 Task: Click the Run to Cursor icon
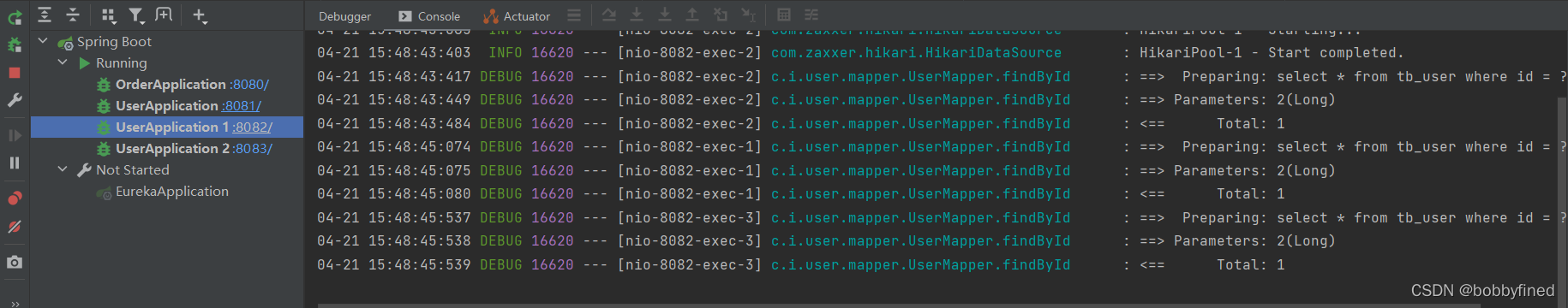748,15
